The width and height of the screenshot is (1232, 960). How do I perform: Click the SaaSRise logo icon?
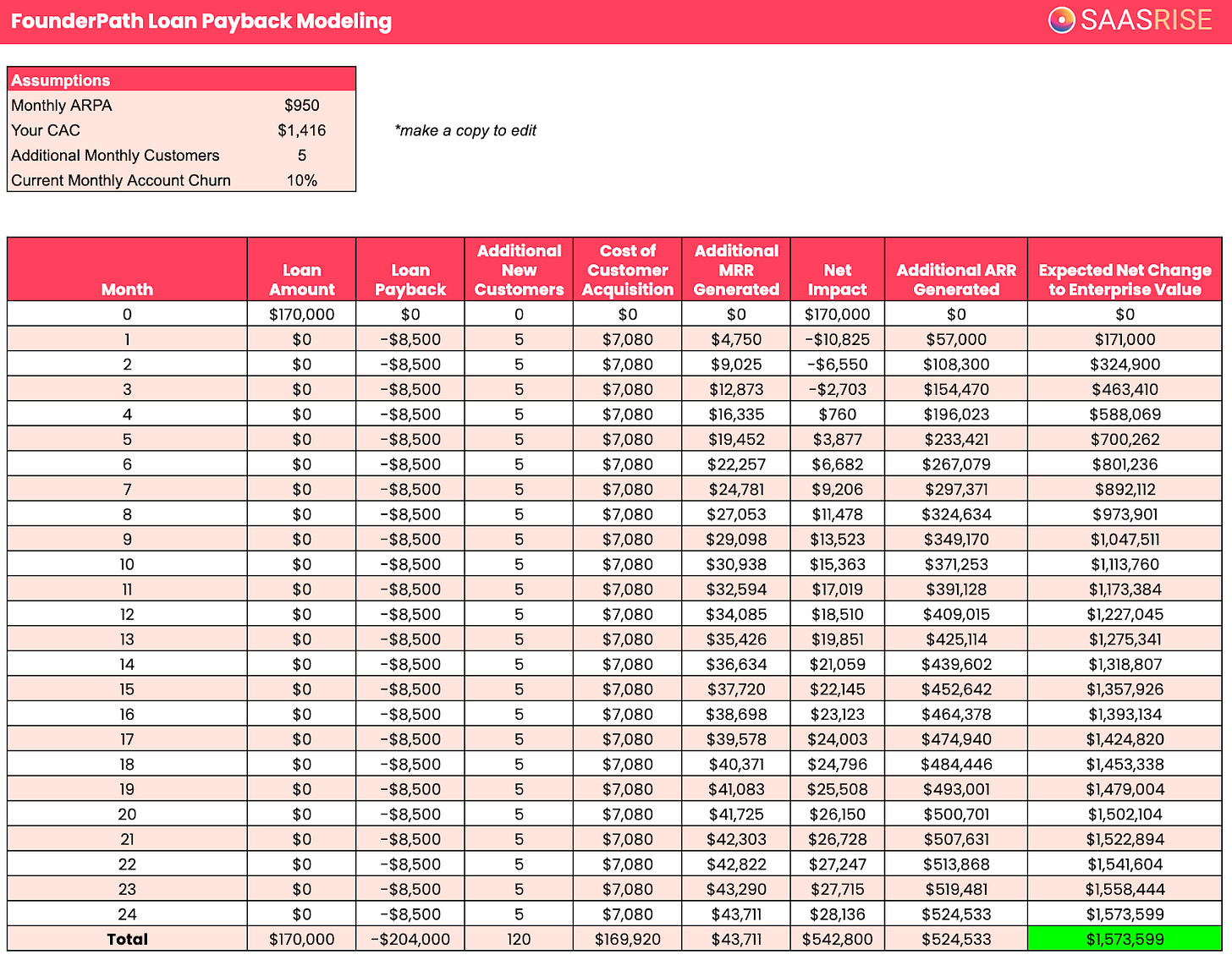1061,19
